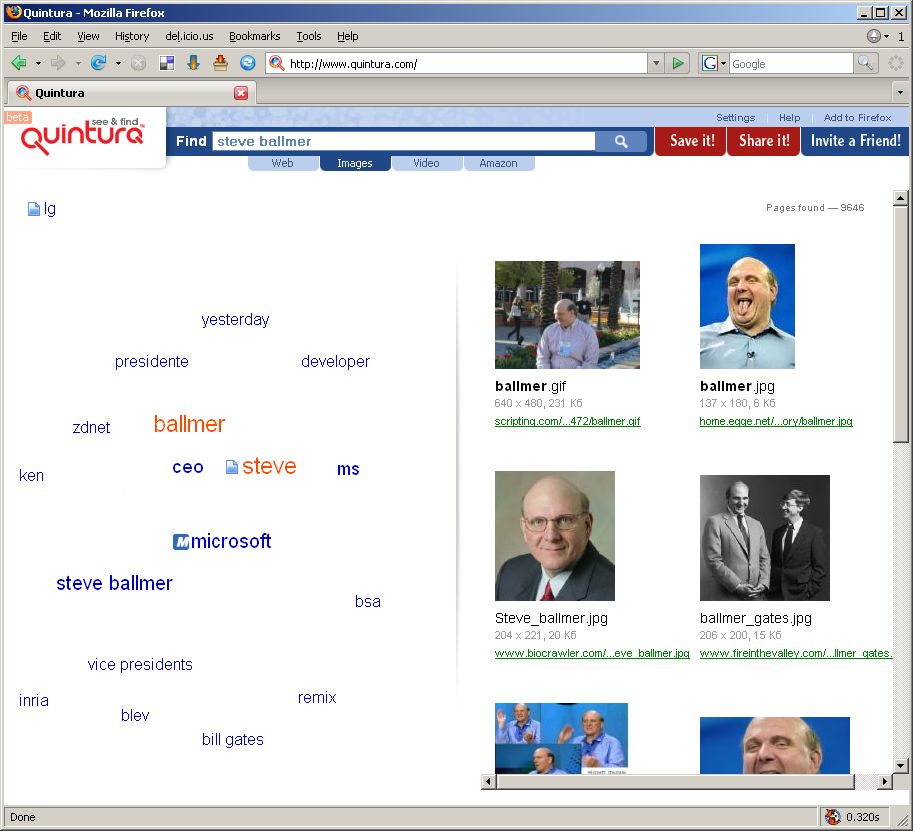Click the Google search engine icon
The image size is (913, 831).
(709, 63)
